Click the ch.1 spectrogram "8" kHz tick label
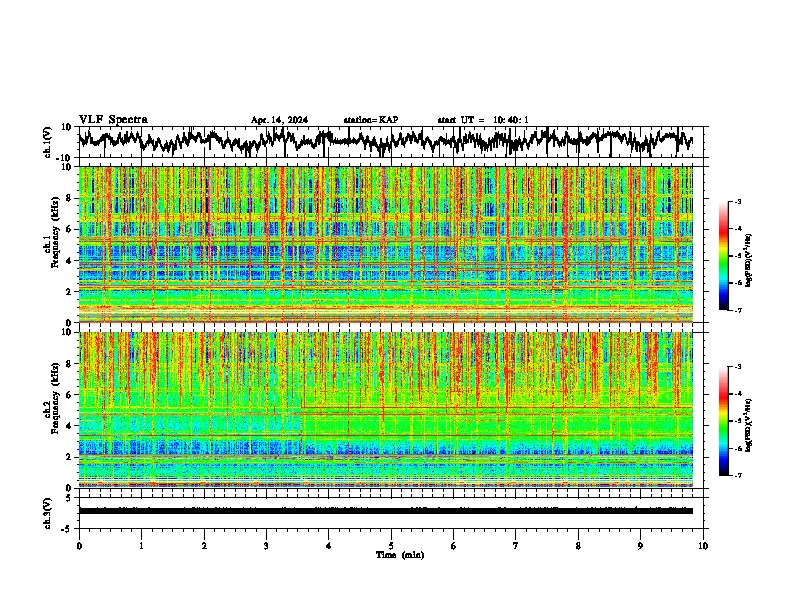This screenshot has height=612, width=792. [70, 198]
